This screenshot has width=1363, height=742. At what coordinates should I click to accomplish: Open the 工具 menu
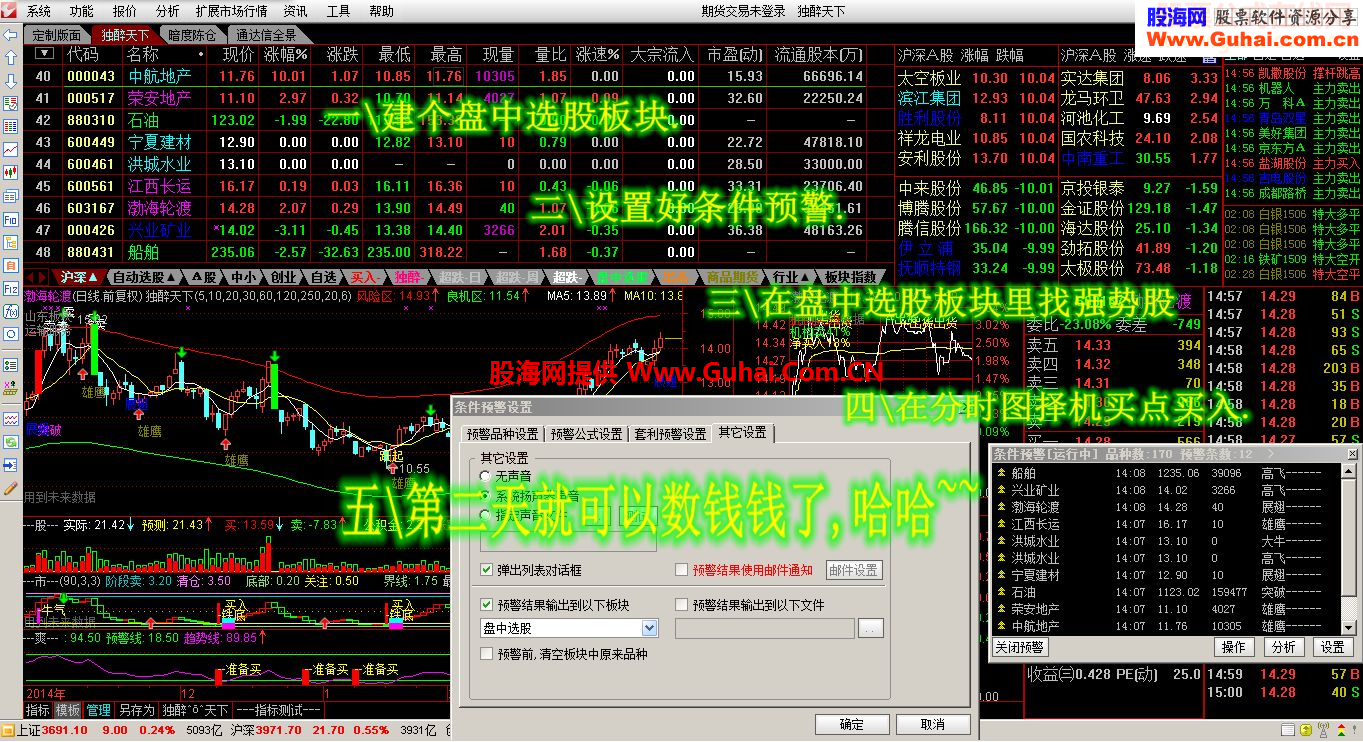point(339,12)
